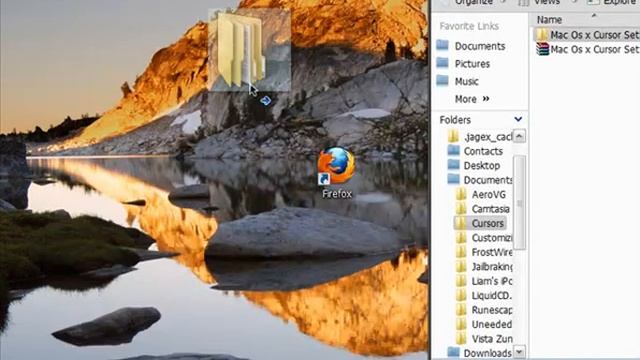Open the Organize toolbar menu
The image size is (640, 360).
pos(473,2)
